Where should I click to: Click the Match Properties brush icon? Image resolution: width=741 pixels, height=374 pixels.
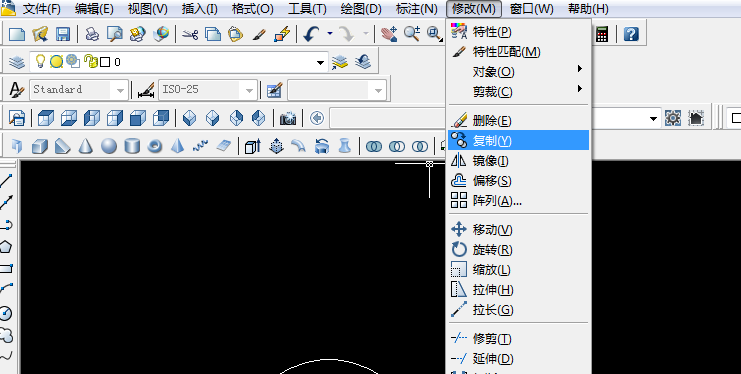(259, 34)
